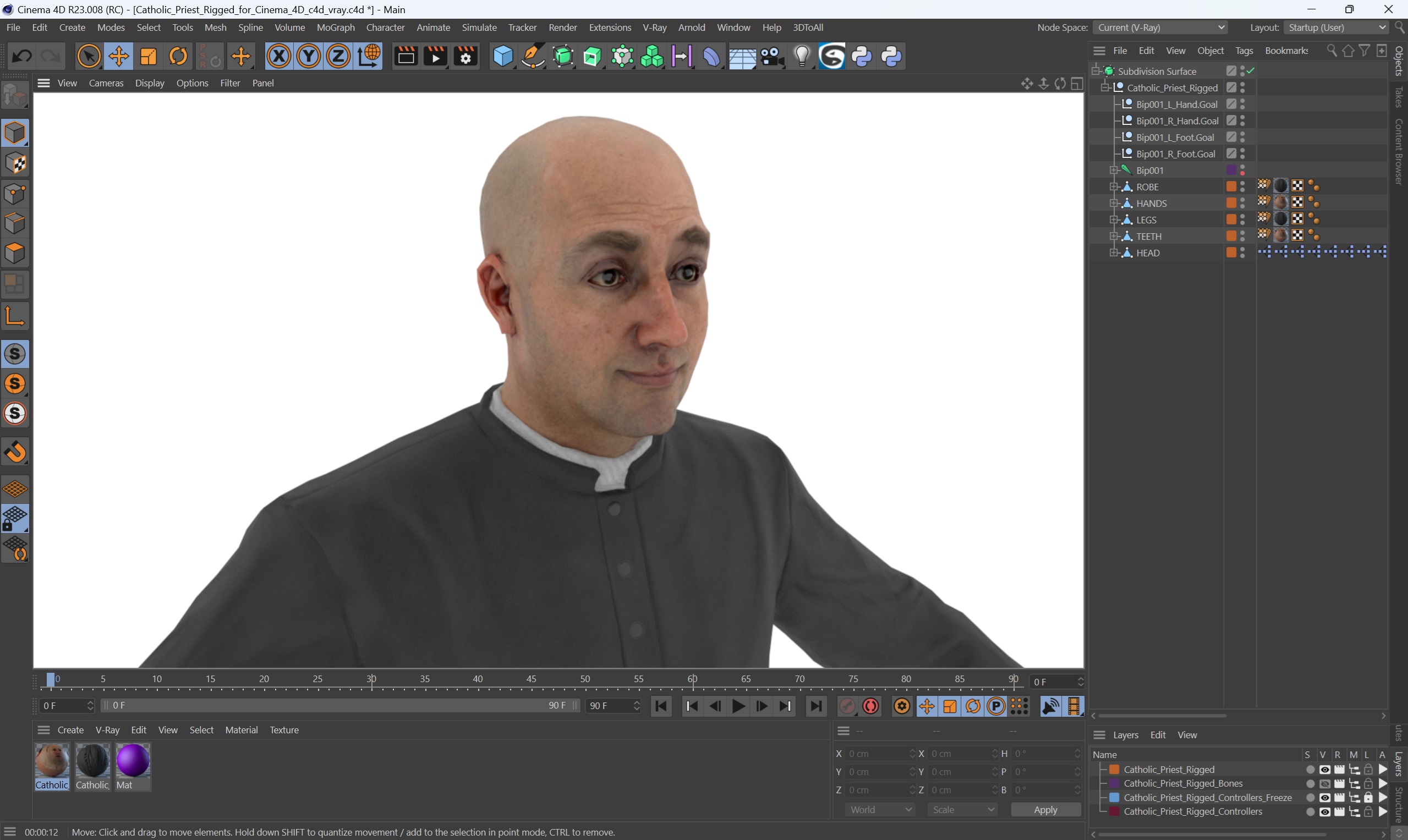Toggle Autokeying button

(871, 706)
